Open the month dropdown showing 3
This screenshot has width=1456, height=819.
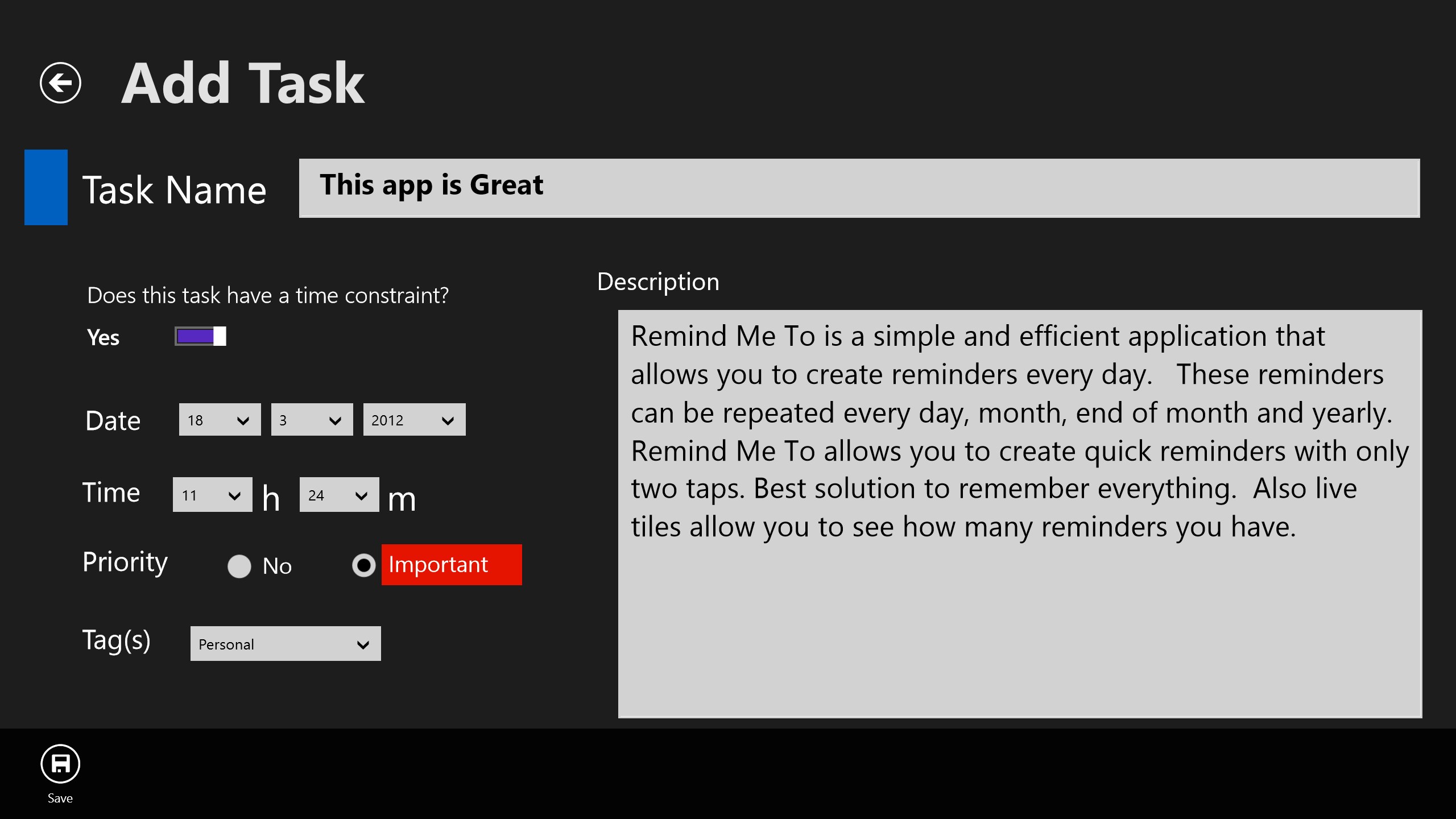coord(312,420)
